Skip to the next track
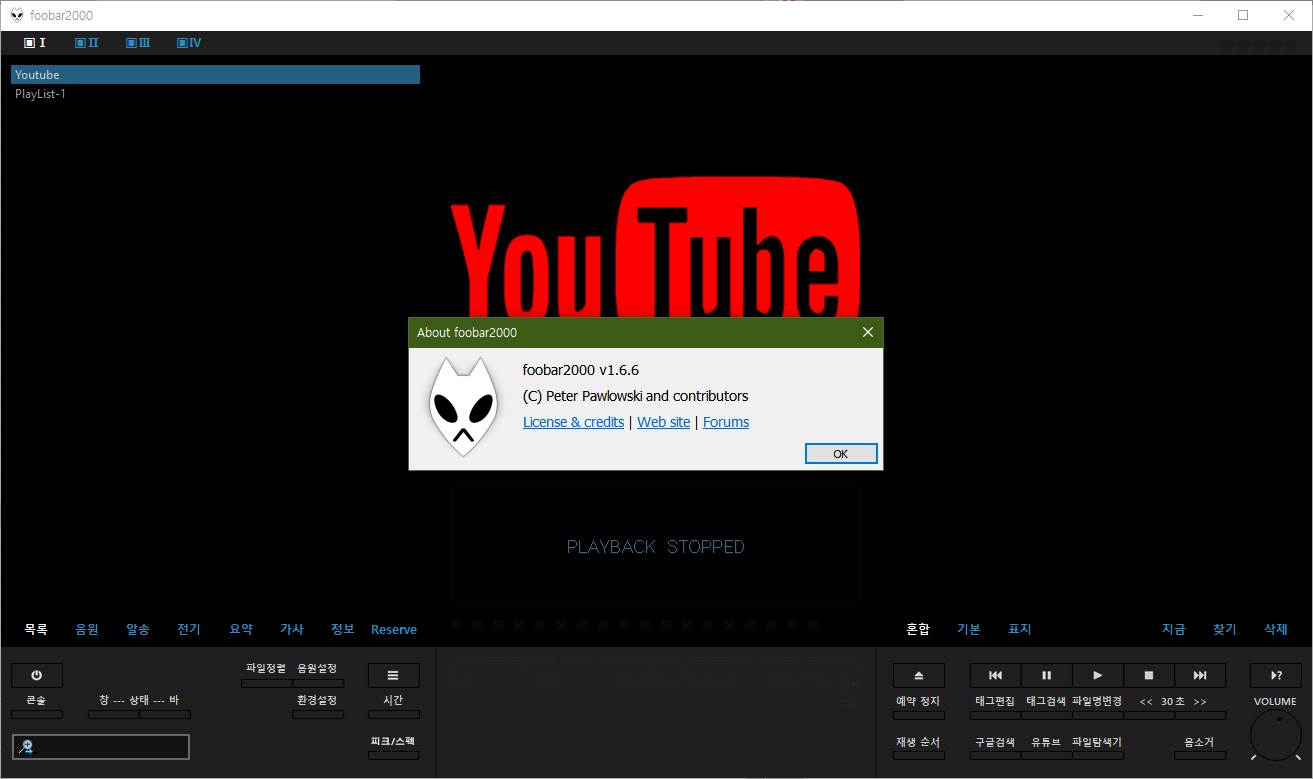 click(1200, 675)
